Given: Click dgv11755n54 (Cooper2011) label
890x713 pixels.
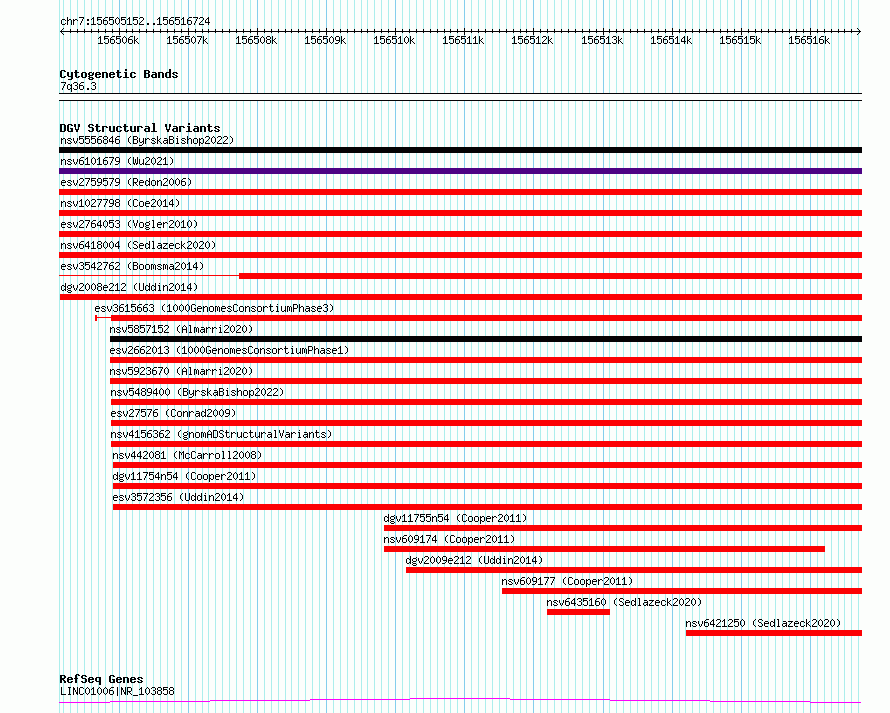Looking at the screenshot, I should pyautogui.click(x=455, y=518).
